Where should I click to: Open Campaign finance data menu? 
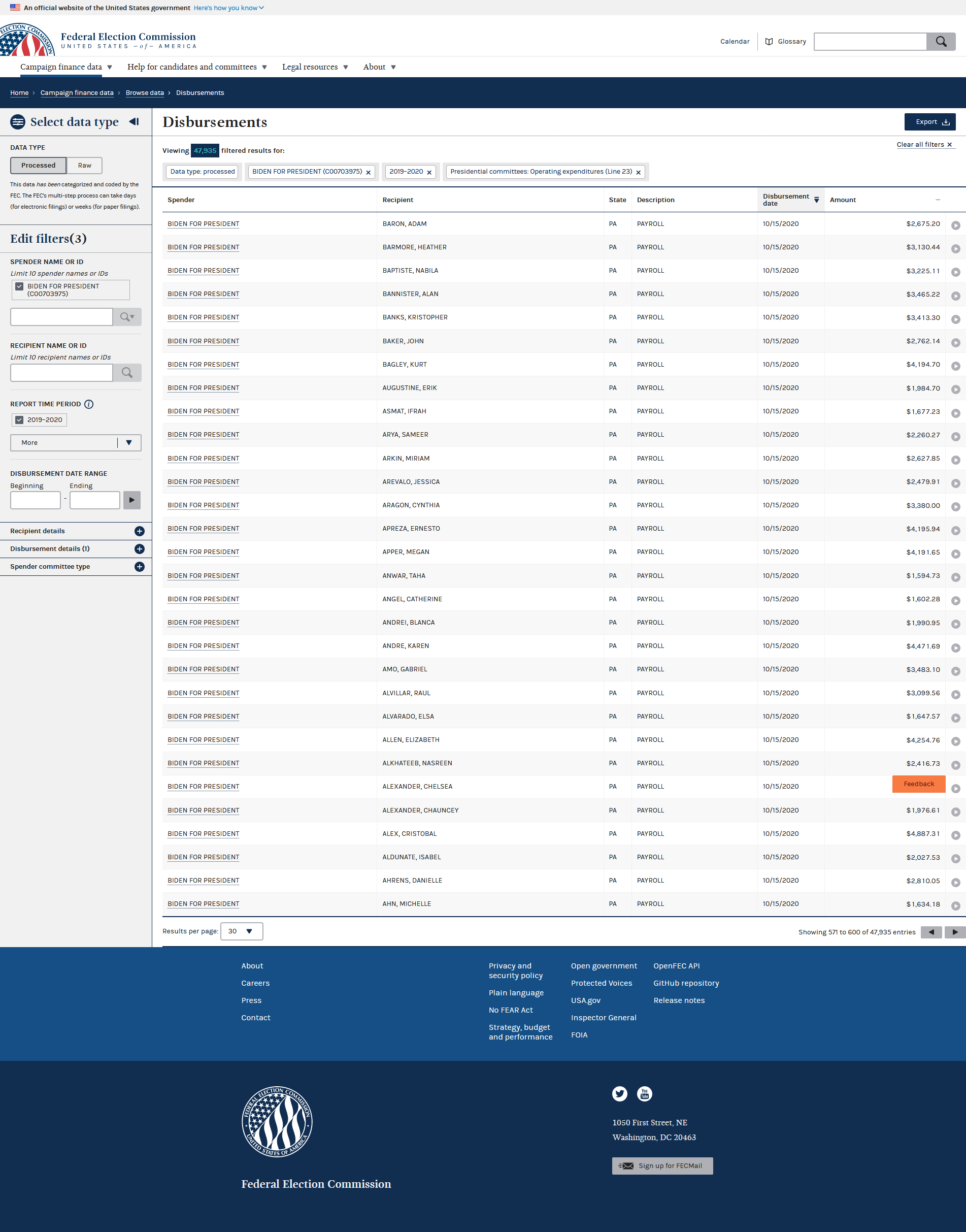tap(66, 67)
